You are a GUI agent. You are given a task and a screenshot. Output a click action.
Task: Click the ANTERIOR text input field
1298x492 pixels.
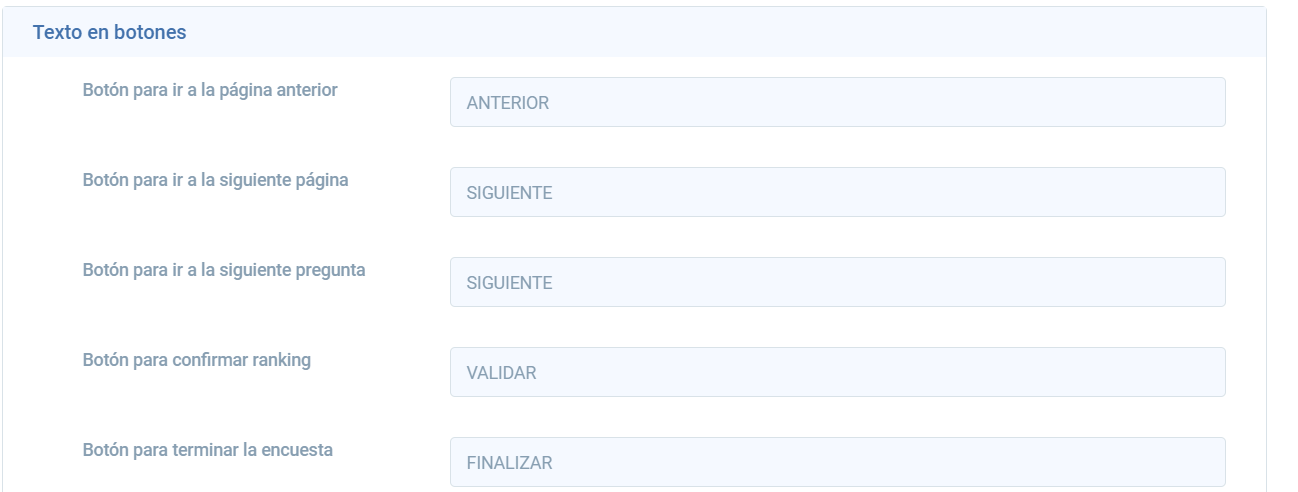[x=837, y=102]
